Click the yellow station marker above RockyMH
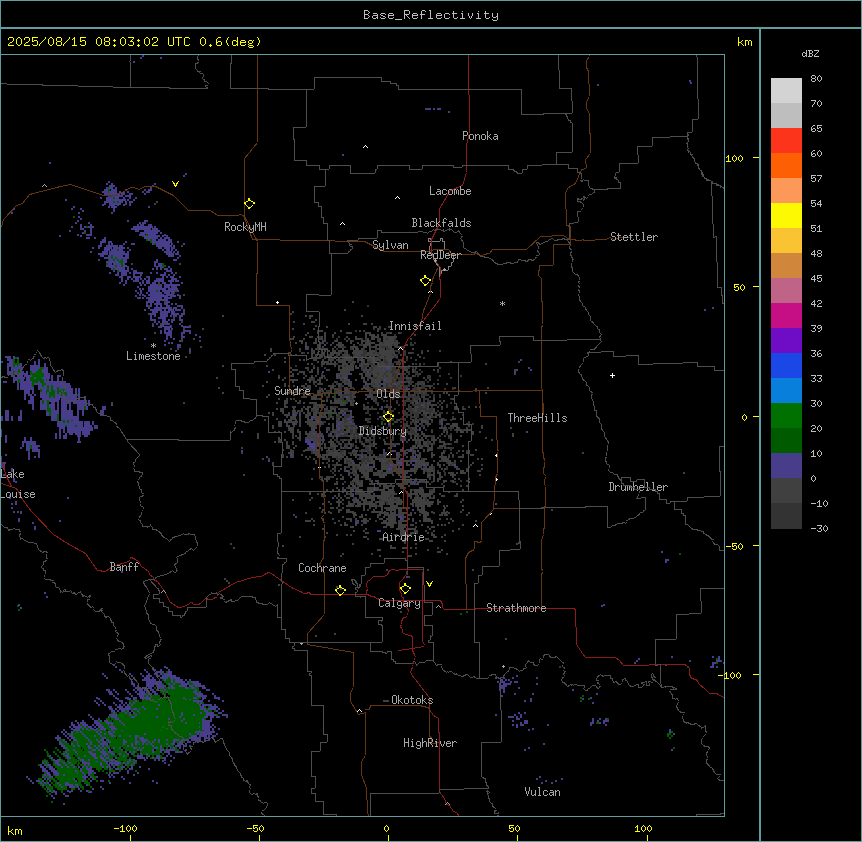The width and height of the screenshot is (862, 842). click(x=249, y=204)
